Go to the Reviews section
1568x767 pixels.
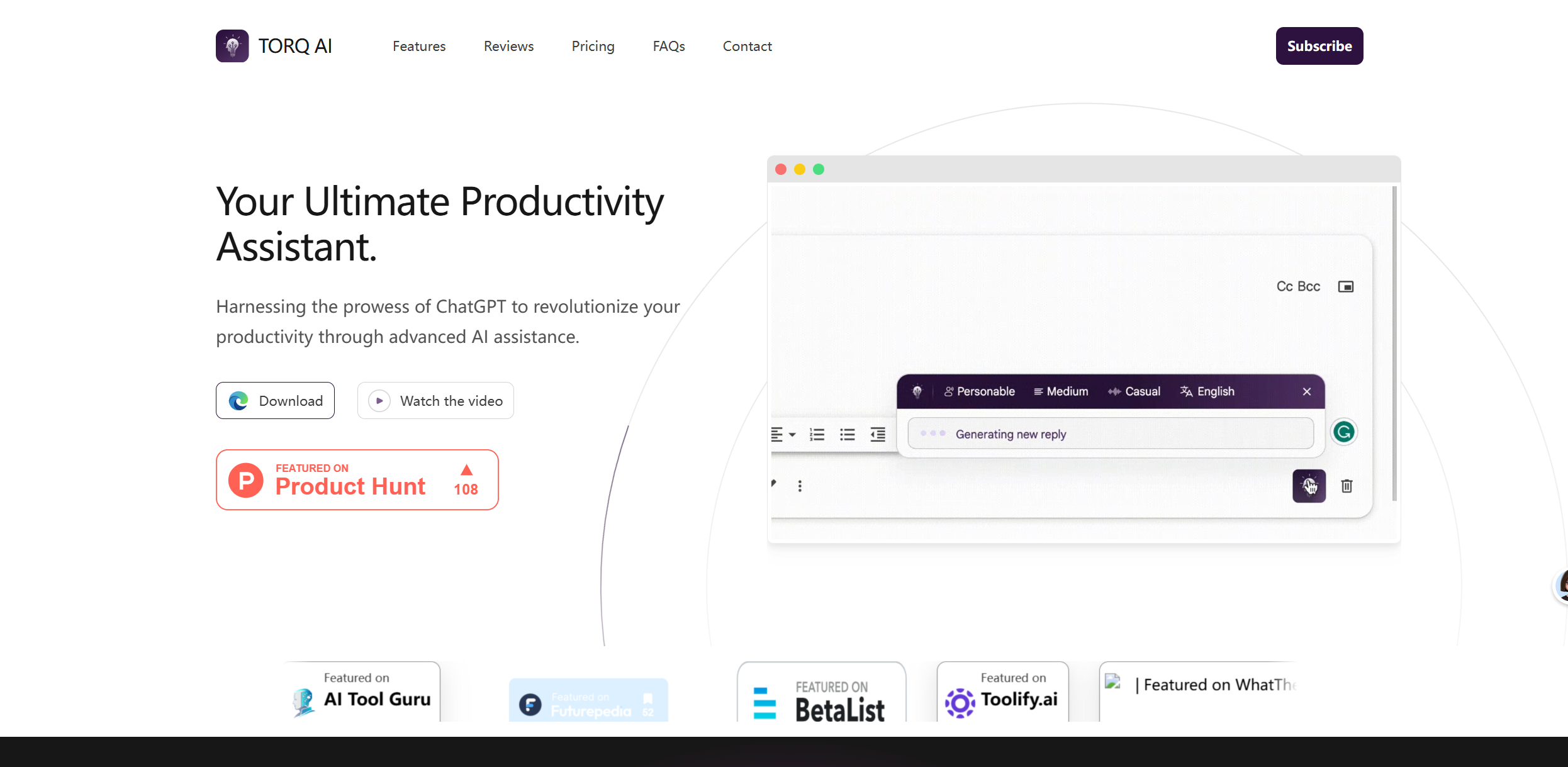point(508,46)
